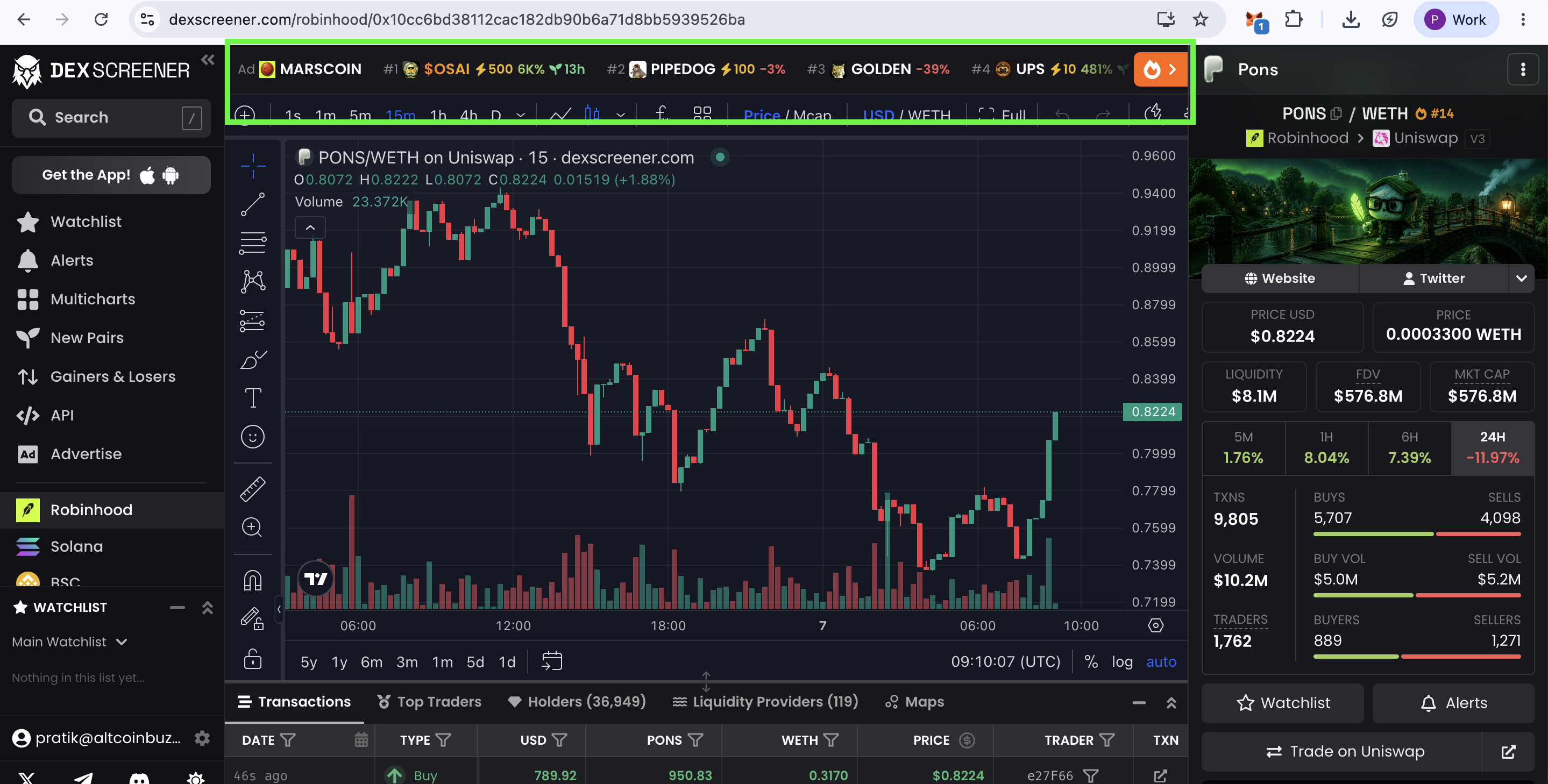
Task: Create price Alerts for PONS
Action: tap(1454, 703)
